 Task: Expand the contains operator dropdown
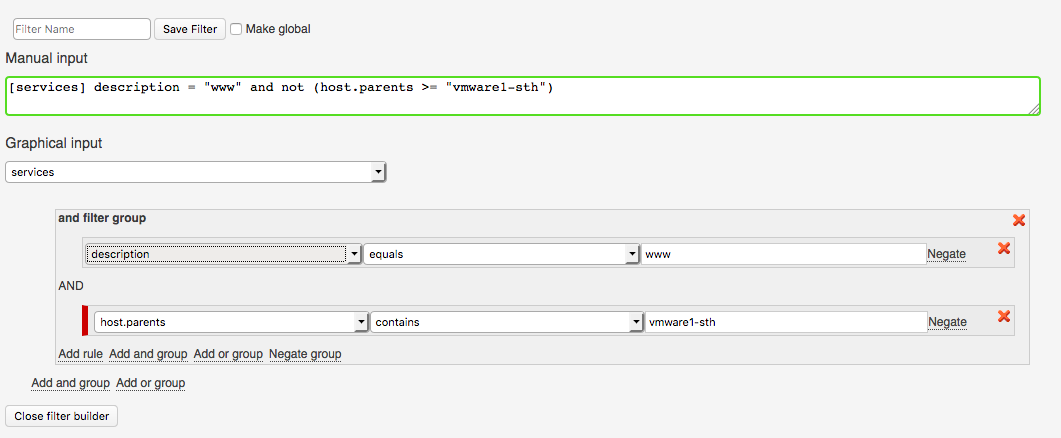click(507, 322)
